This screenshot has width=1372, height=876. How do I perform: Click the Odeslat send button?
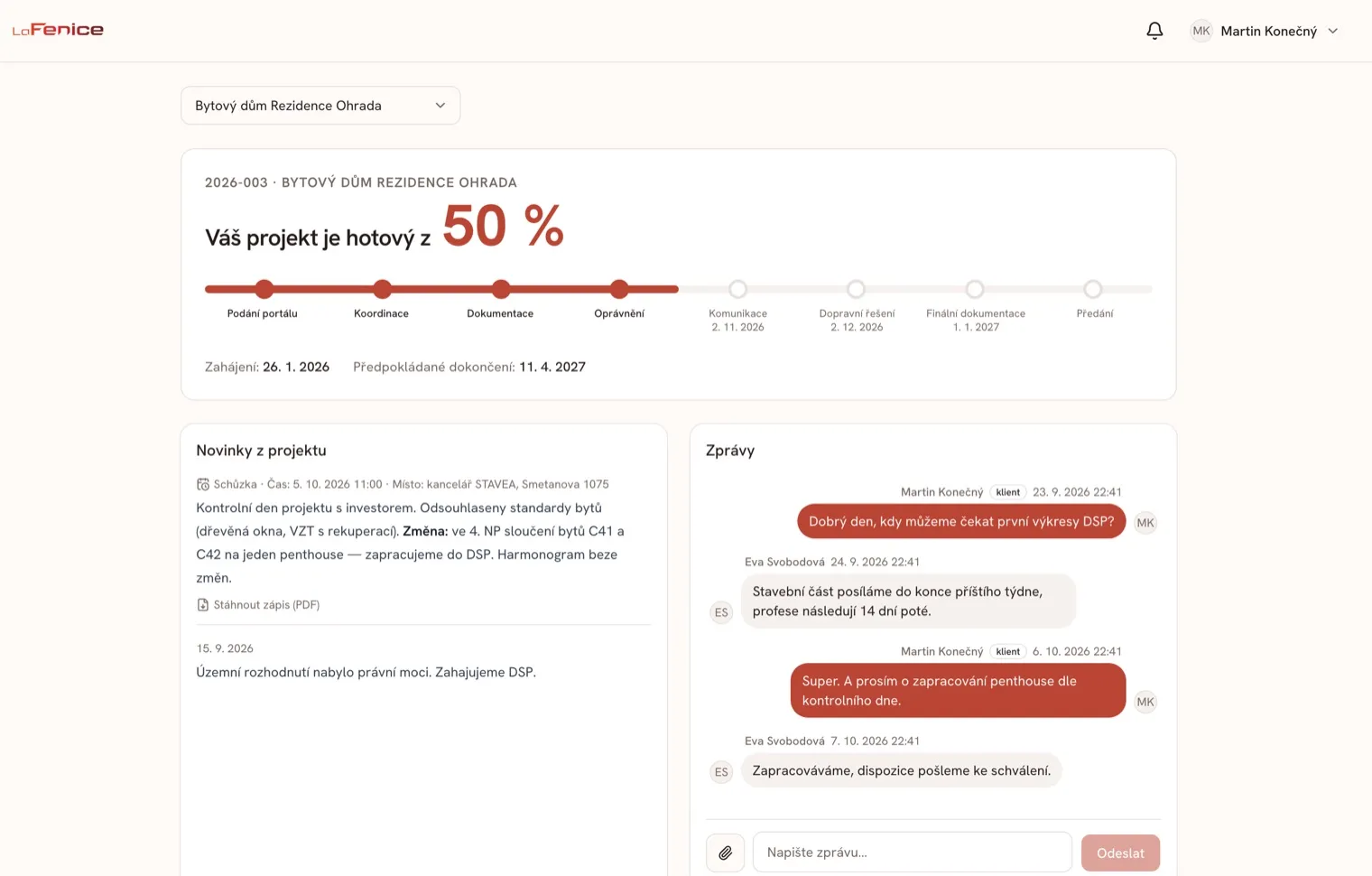(x=1120, y=853)
